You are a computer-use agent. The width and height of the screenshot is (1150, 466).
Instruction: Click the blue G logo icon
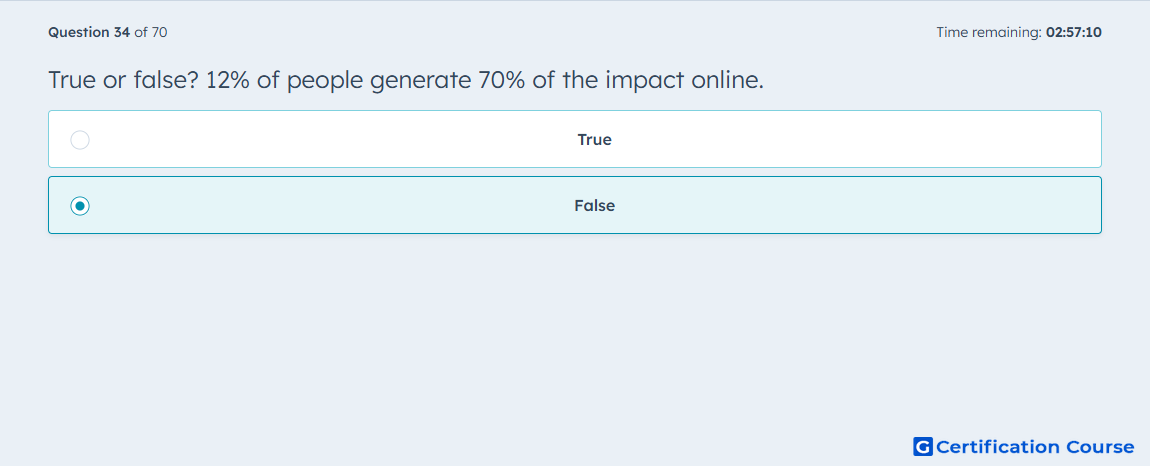tap(923, 446)
